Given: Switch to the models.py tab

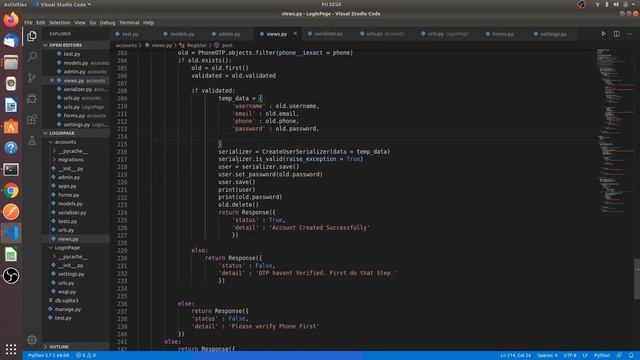Looking at the screenshot, I should [182, 34].
